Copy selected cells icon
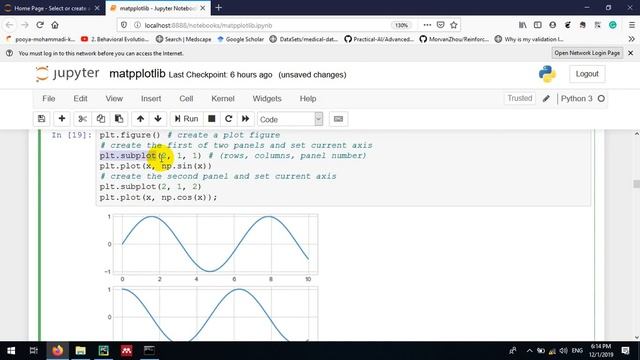640x360 pixels. 101,119
